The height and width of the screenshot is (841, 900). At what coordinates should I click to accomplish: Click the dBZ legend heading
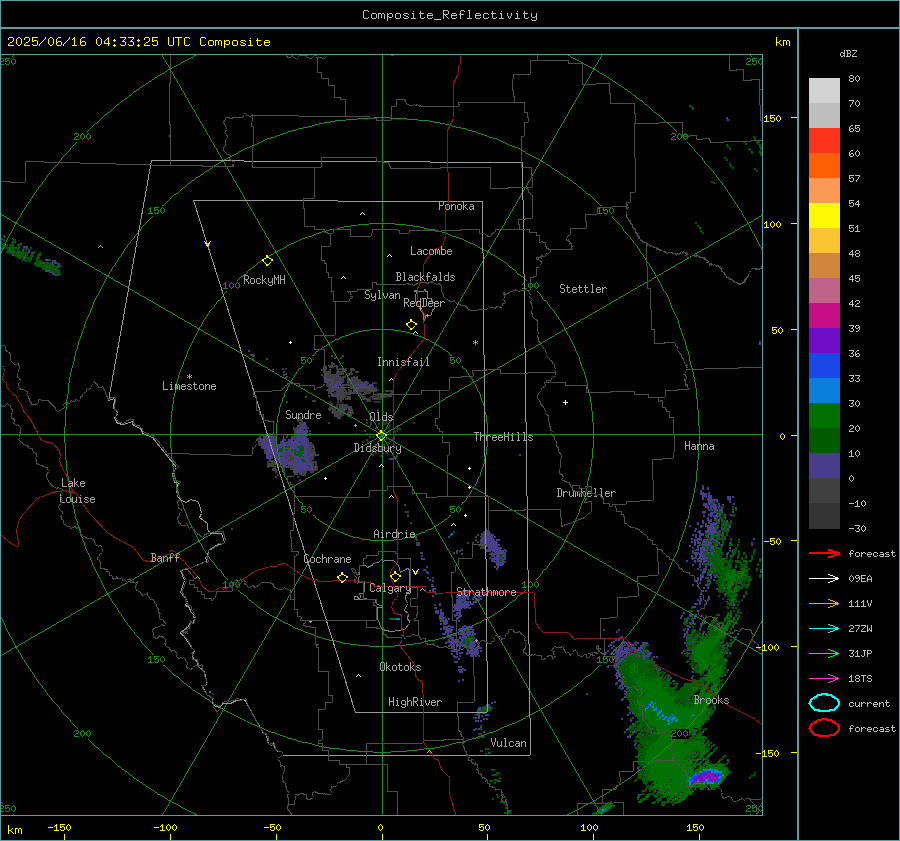(848, 53)
